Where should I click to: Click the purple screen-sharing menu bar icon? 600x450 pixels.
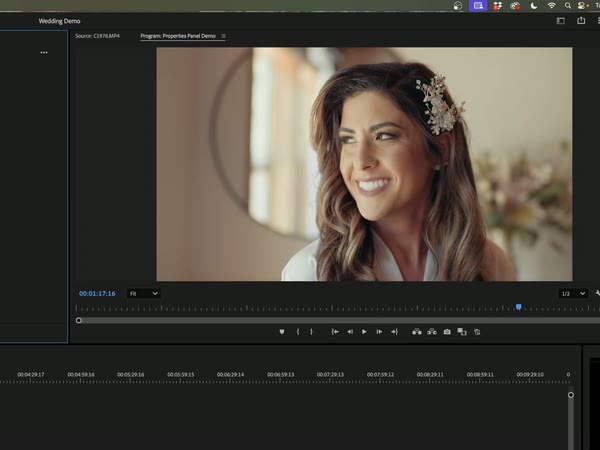click(x=478, y=5)
